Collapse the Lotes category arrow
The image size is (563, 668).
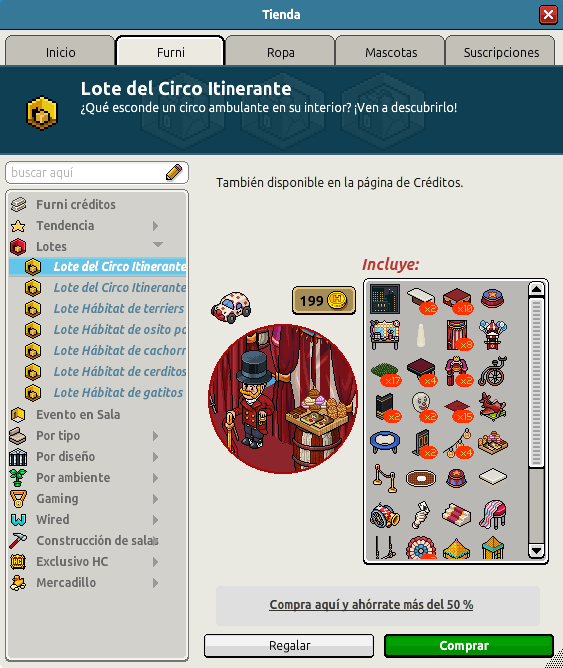pyautogui.click(x=158, y=245)
